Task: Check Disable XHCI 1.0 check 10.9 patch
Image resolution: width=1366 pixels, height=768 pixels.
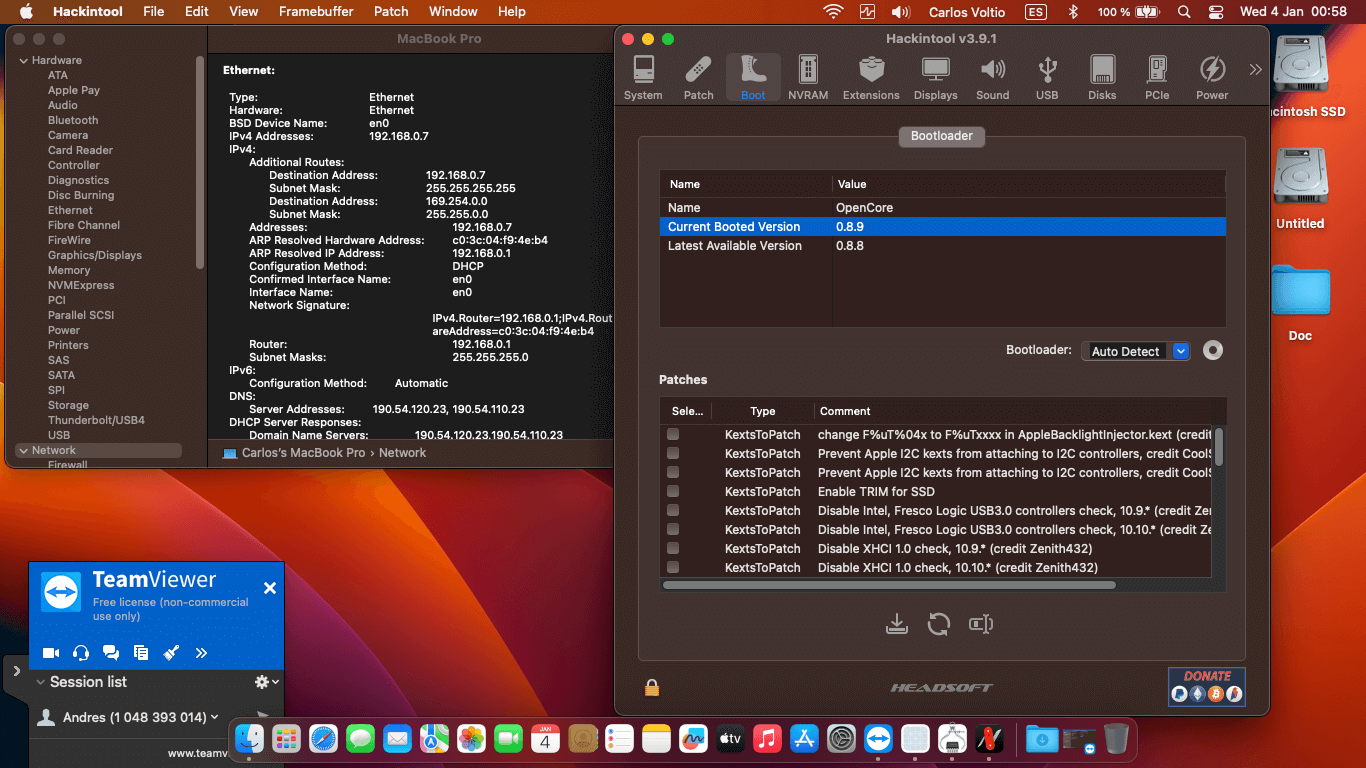Action: pos(673,548)
